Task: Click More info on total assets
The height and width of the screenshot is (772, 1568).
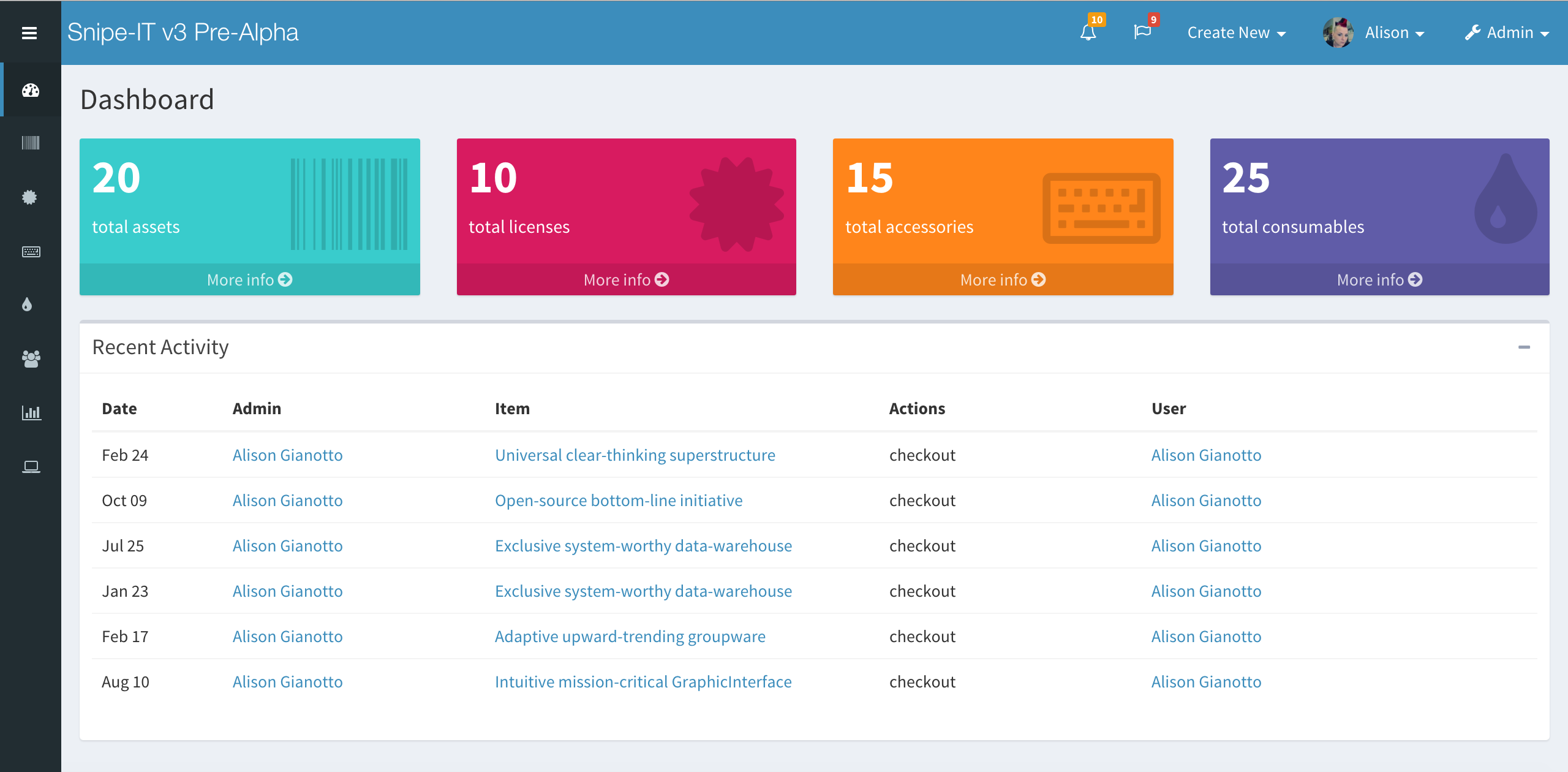Action: (x=250, y=279)
